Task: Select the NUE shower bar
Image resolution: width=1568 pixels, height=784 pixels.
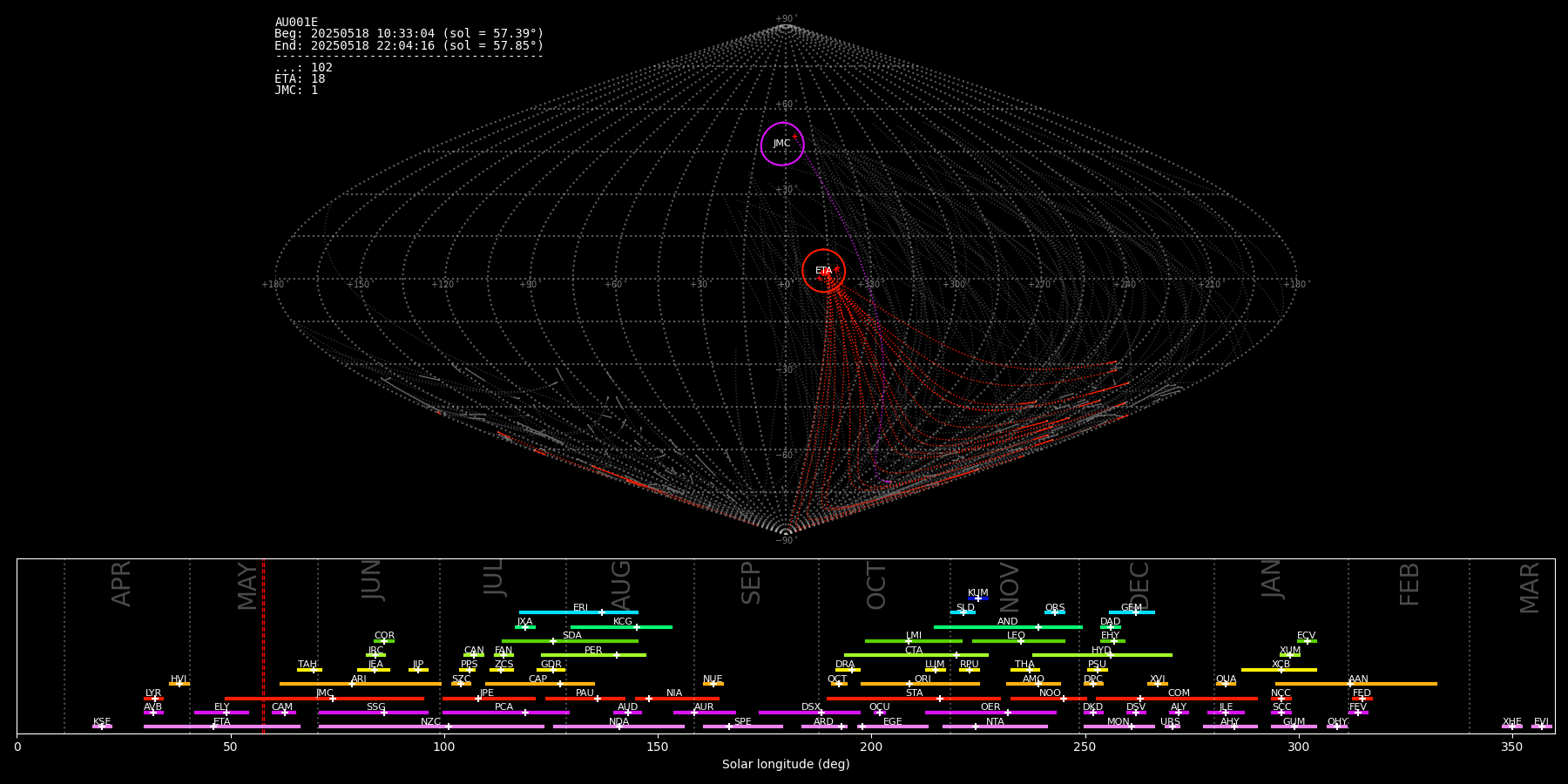Action: click(713, 684)
